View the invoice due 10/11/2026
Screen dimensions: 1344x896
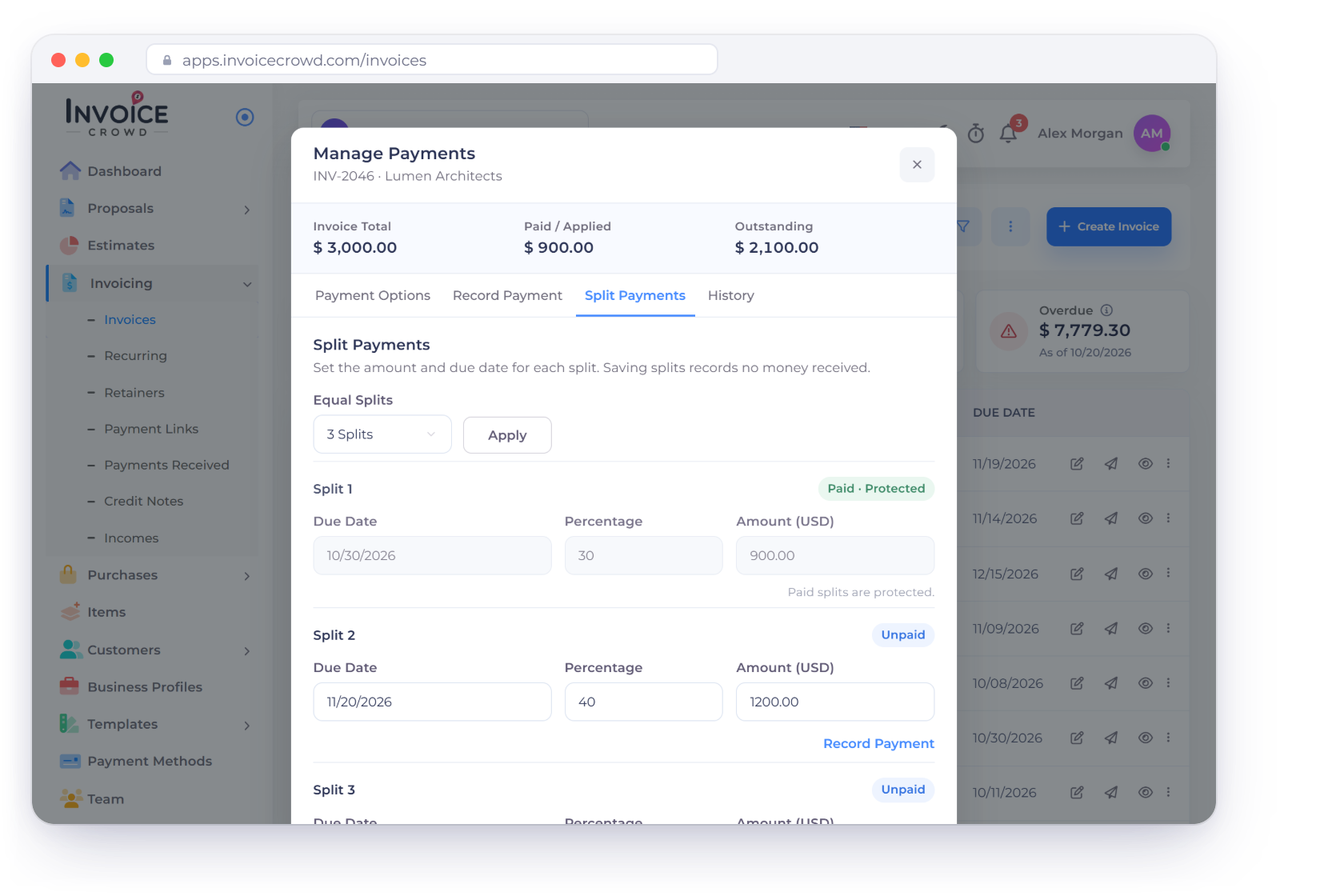click(1146, 792)
